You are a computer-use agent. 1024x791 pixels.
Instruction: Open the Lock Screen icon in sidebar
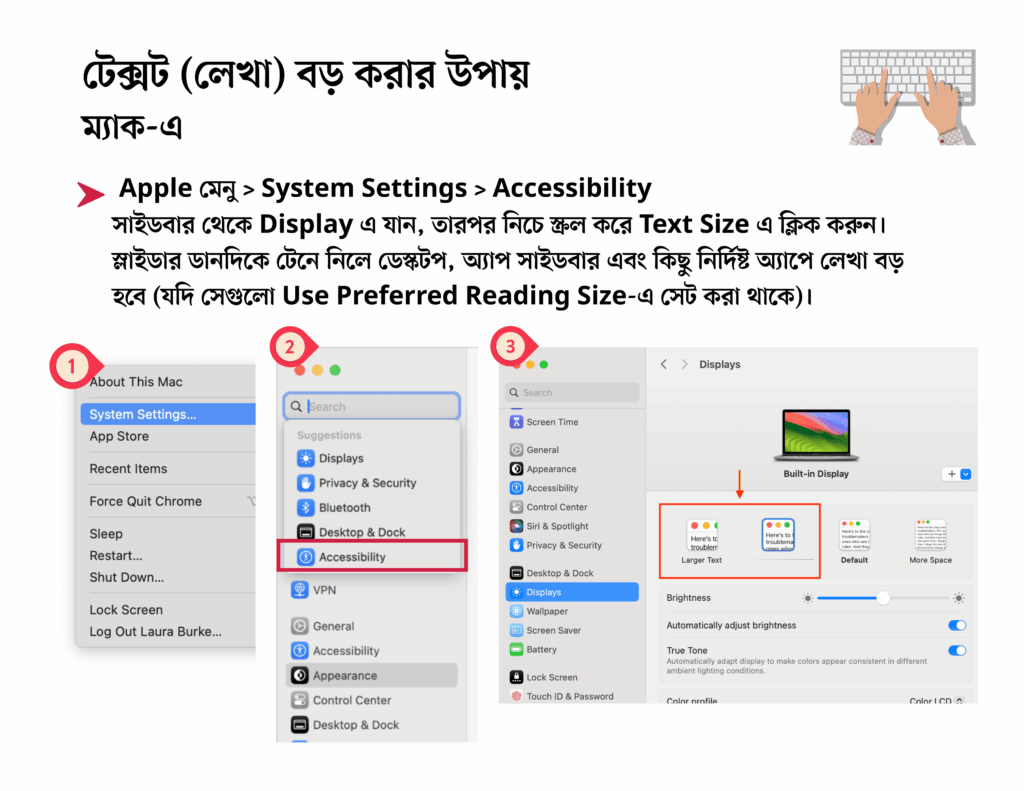point(516,677)
